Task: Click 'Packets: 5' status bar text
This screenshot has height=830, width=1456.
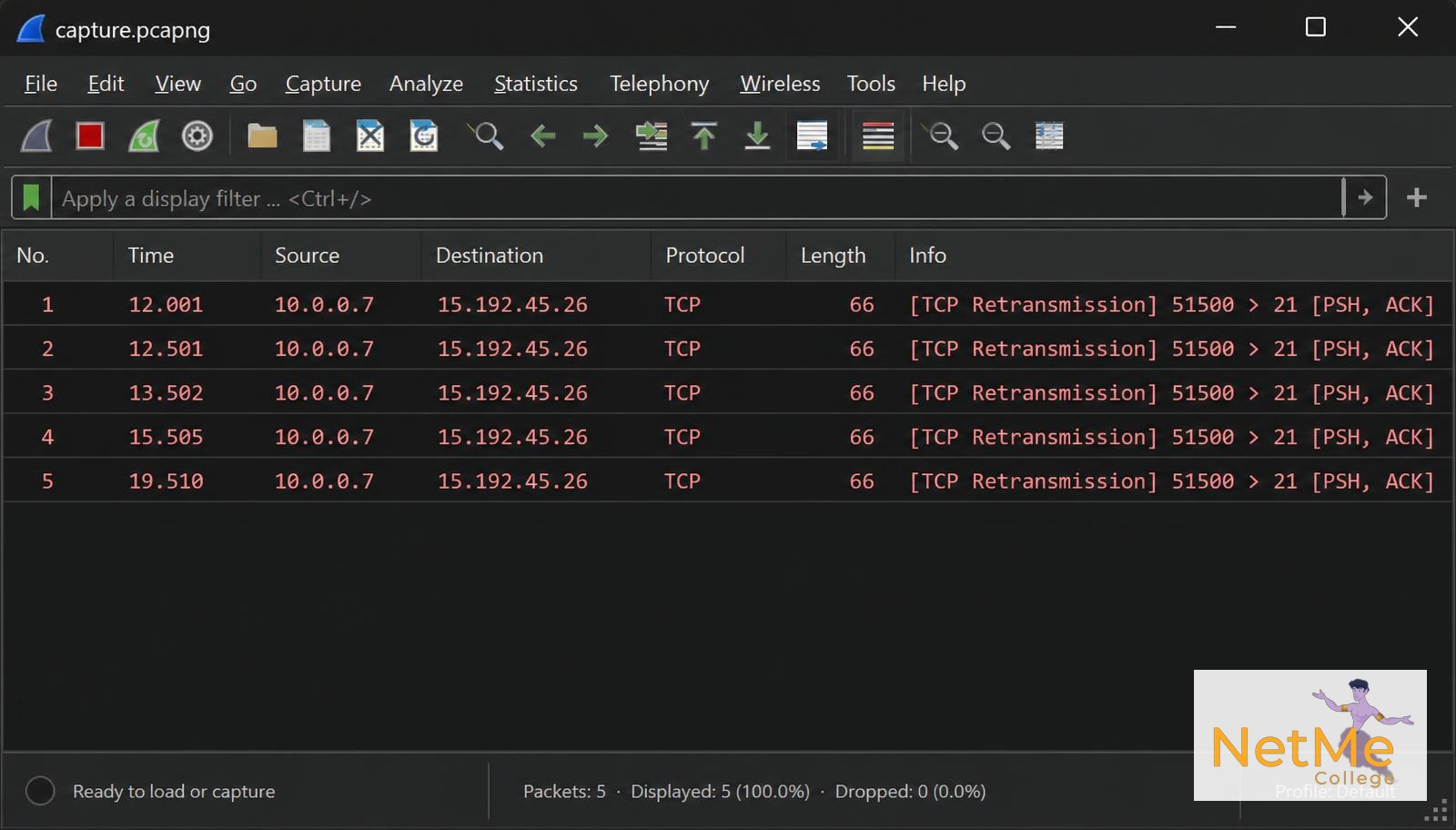Action: coord(564,792)
